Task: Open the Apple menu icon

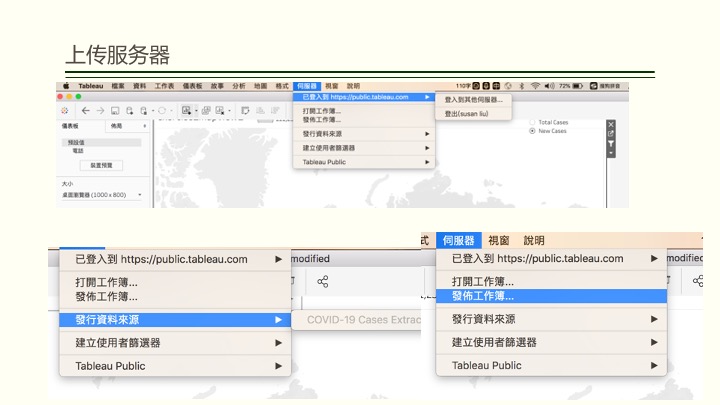Action: 66,86
